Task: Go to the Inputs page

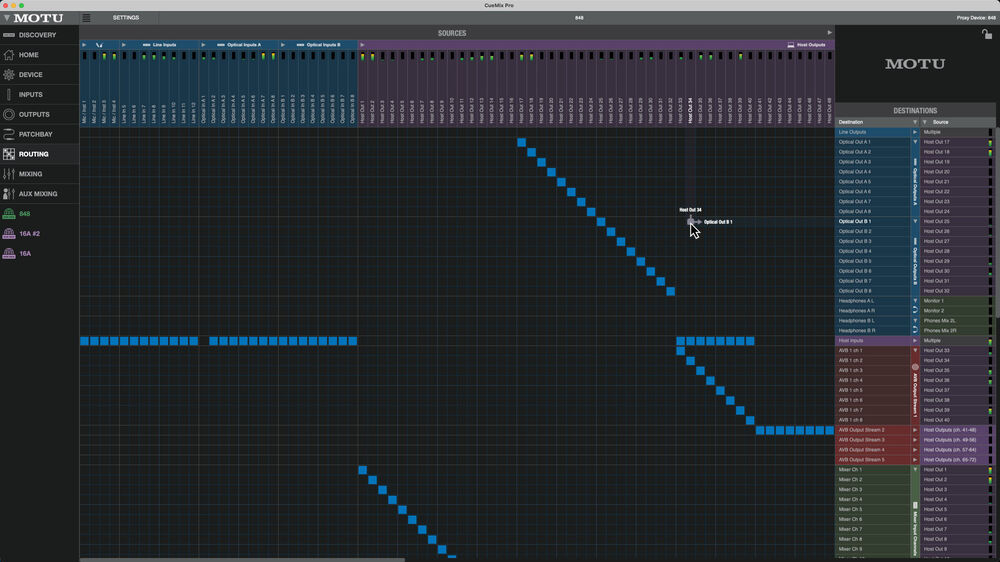Action: 30,95
